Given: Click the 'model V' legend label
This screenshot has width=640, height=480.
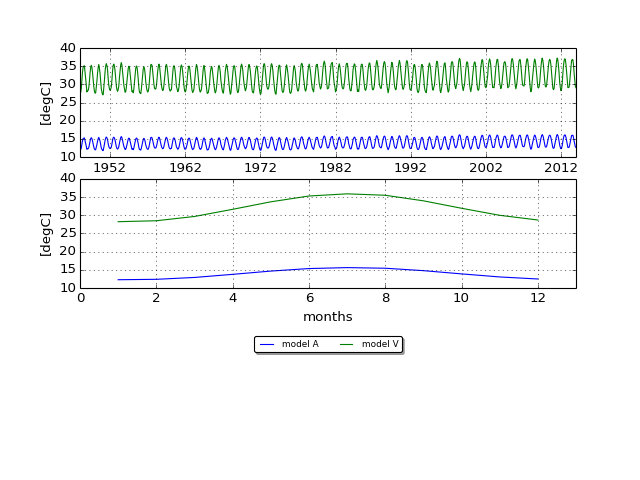Looking at the screenshot, I should [x=380, y=344].
